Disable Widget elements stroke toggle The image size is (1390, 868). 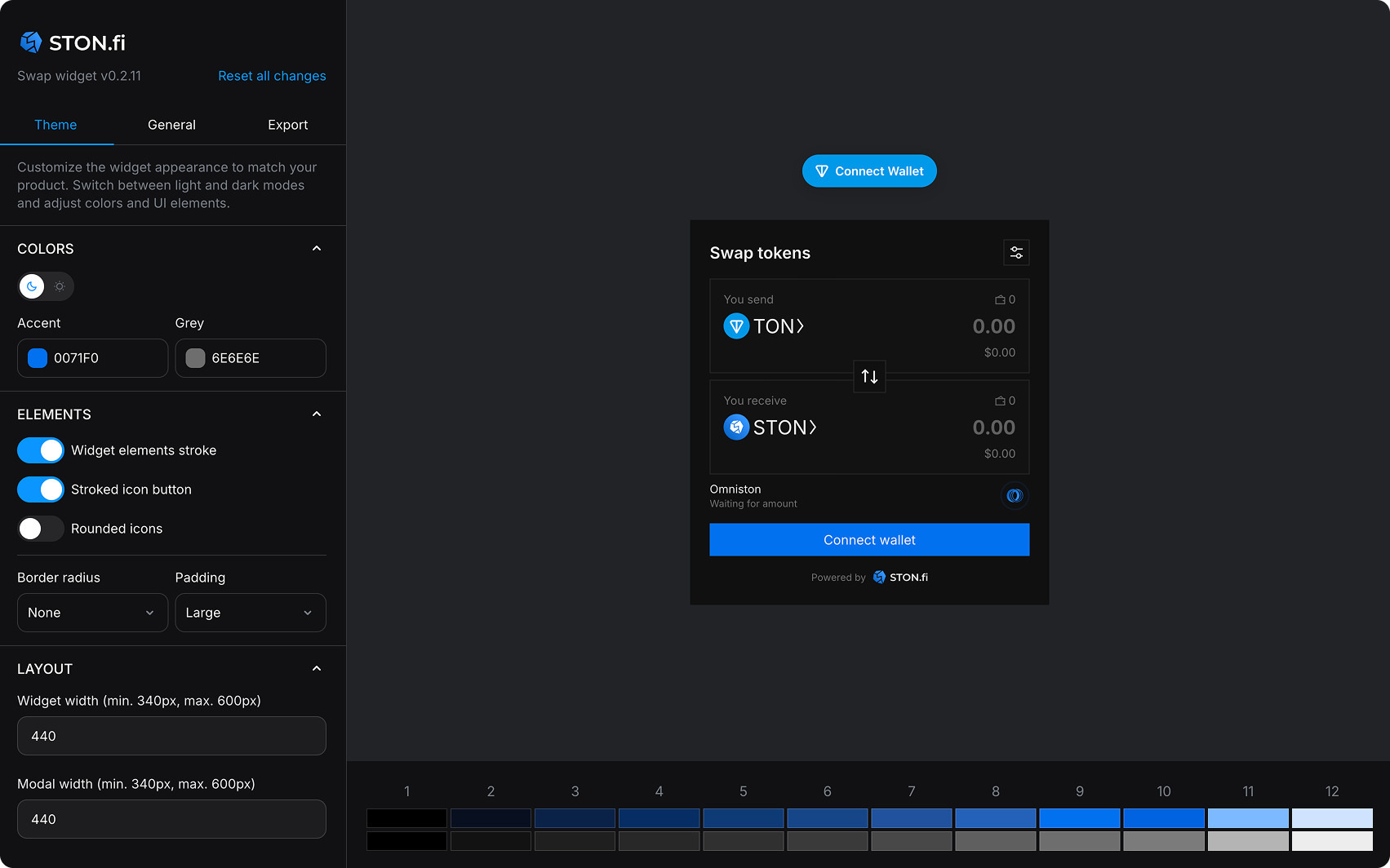(41, 450)
